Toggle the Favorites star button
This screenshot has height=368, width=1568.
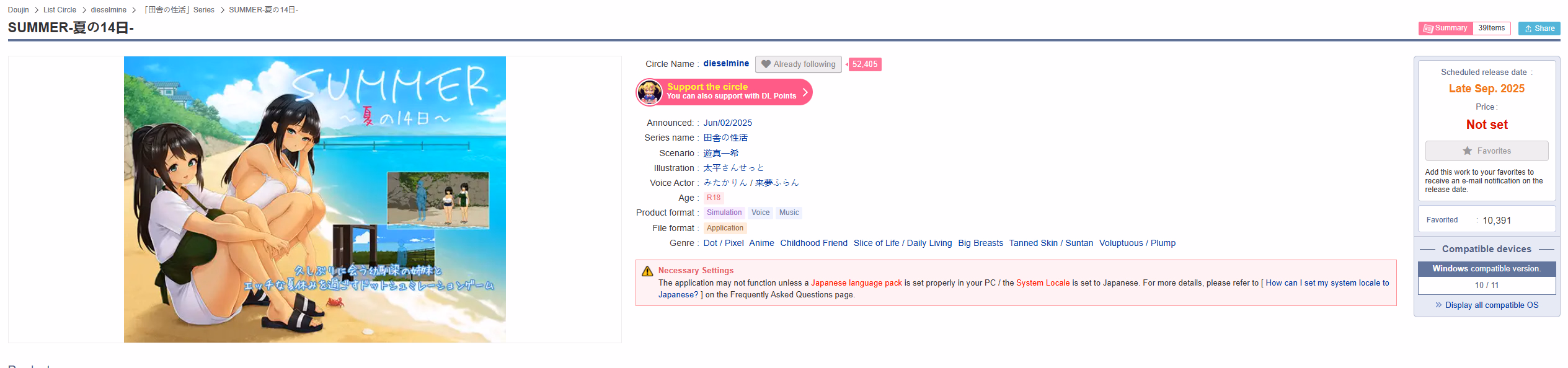[1486, 151]
